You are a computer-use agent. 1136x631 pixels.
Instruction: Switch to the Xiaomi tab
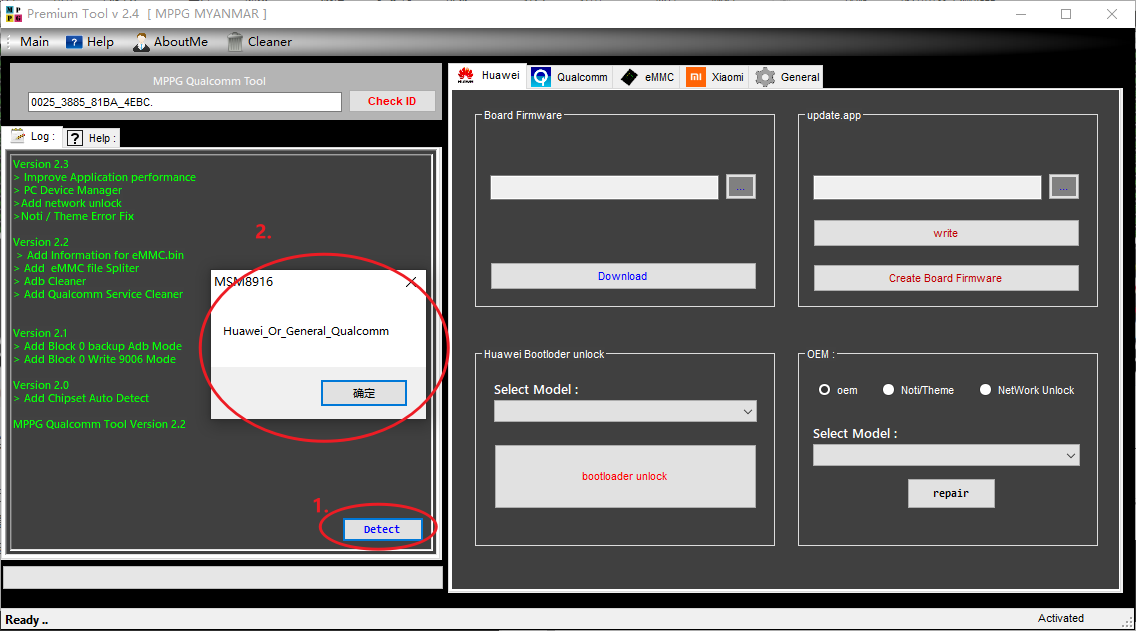(x=715, y=77)
